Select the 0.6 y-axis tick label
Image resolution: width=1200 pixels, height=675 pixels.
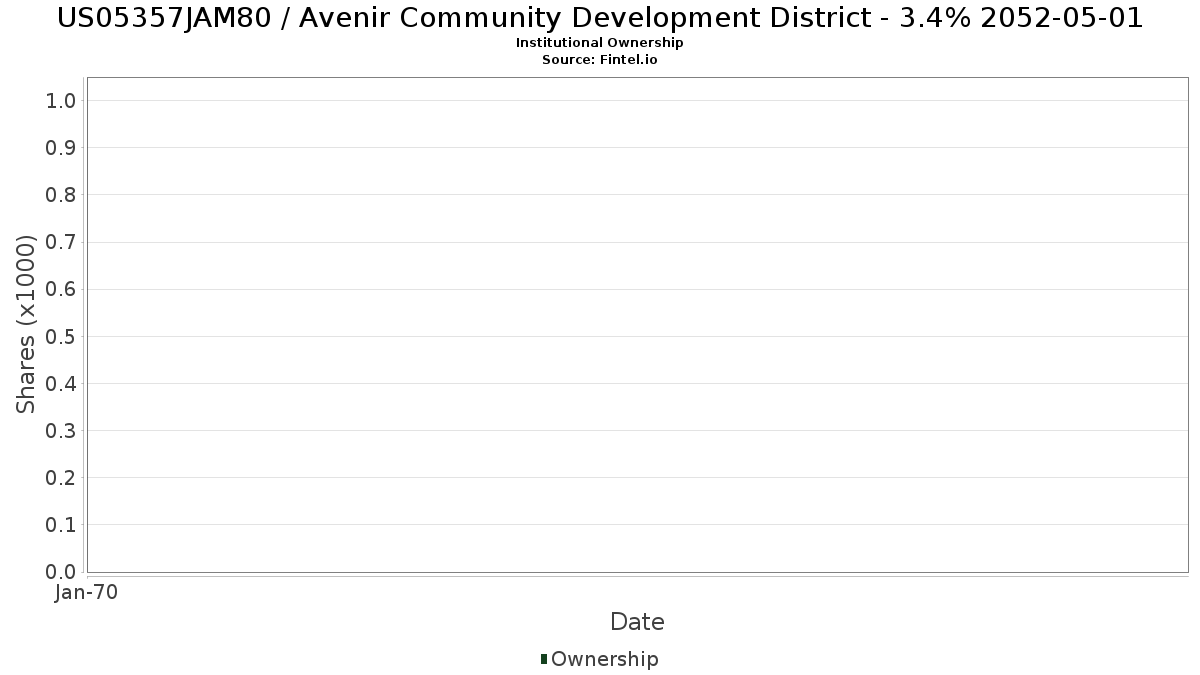[x=61, y=289]
